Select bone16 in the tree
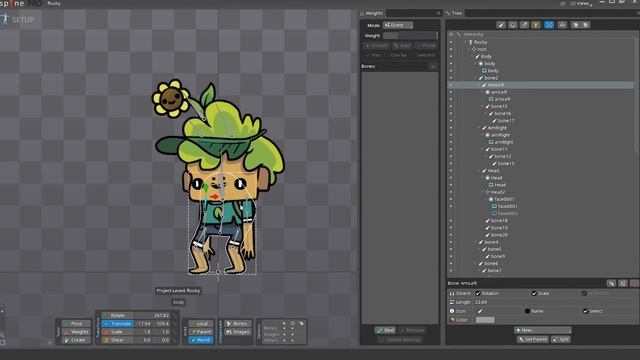 502,113
